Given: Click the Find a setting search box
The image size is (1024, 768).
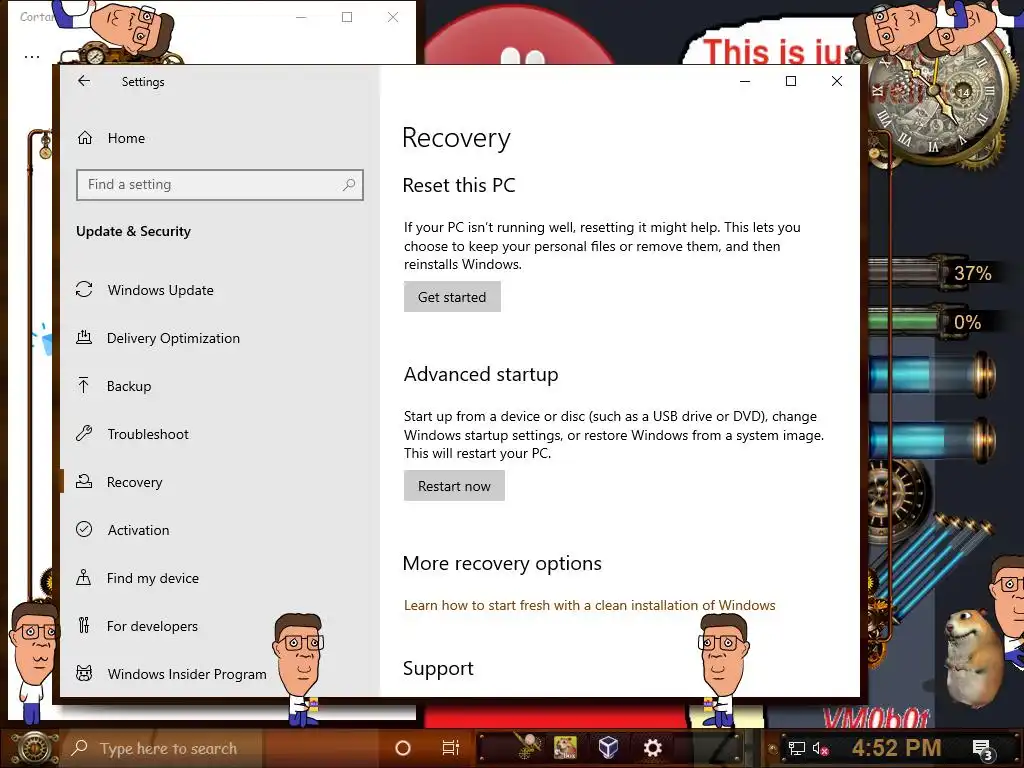Looking at the screenshot, I should tap(219, 185).
